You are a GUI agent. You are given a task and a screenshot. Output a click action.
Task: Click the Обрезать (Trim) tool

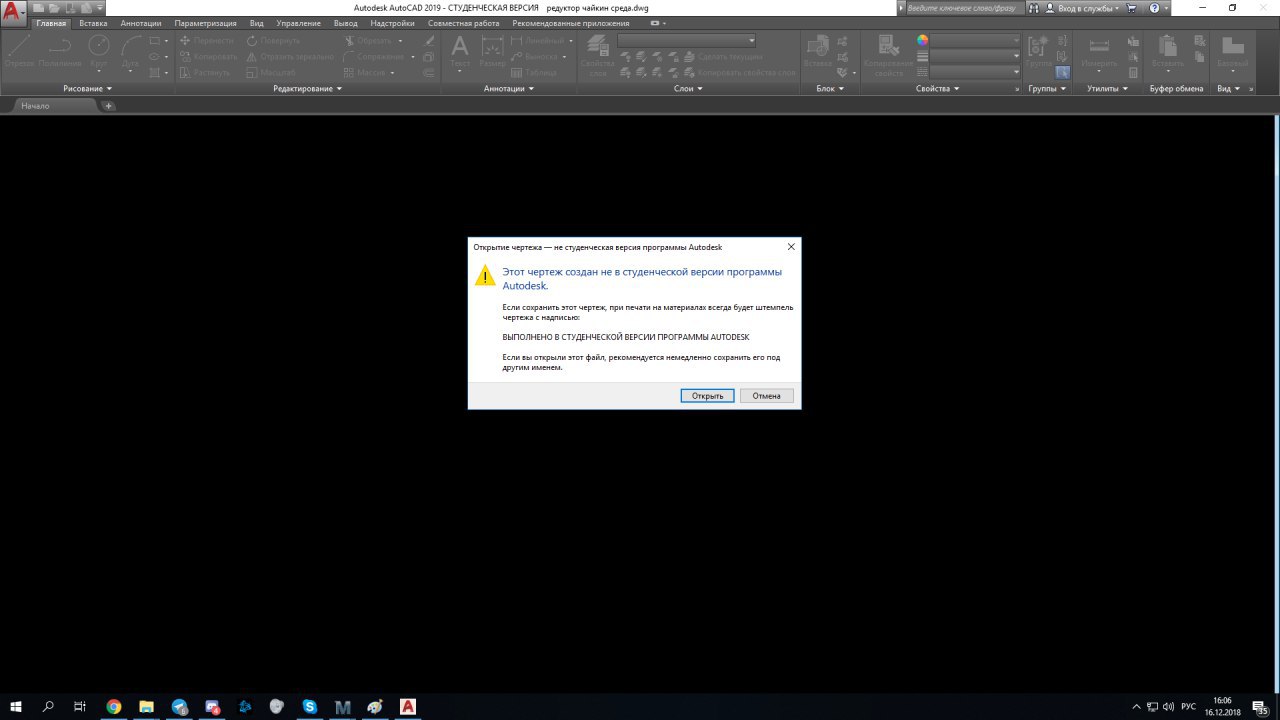pyautogui.click(x=369, y=41)
